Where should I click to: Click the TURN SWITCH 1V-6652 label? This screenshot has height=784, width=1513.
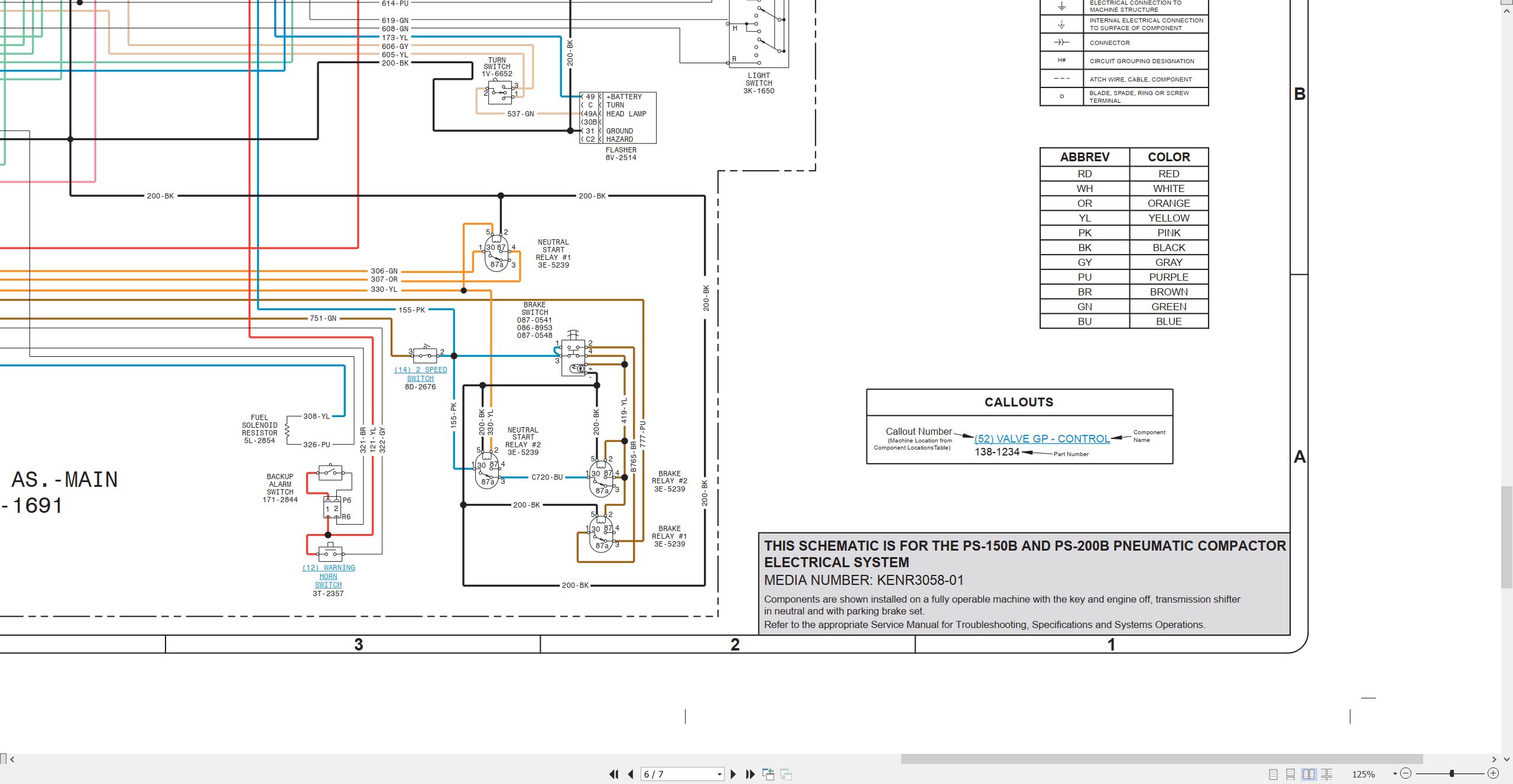497,67
